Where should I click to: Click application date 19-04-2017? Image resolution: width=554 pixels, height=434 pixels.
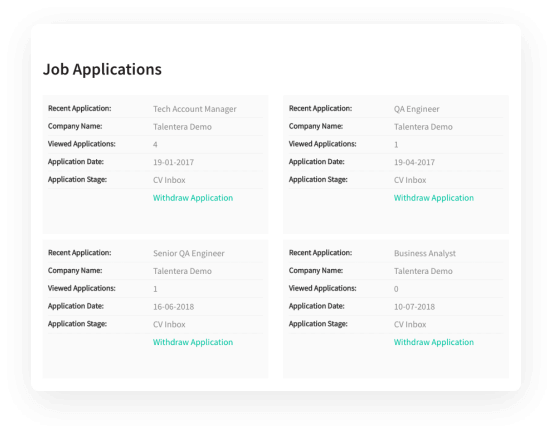coord(414,162)
